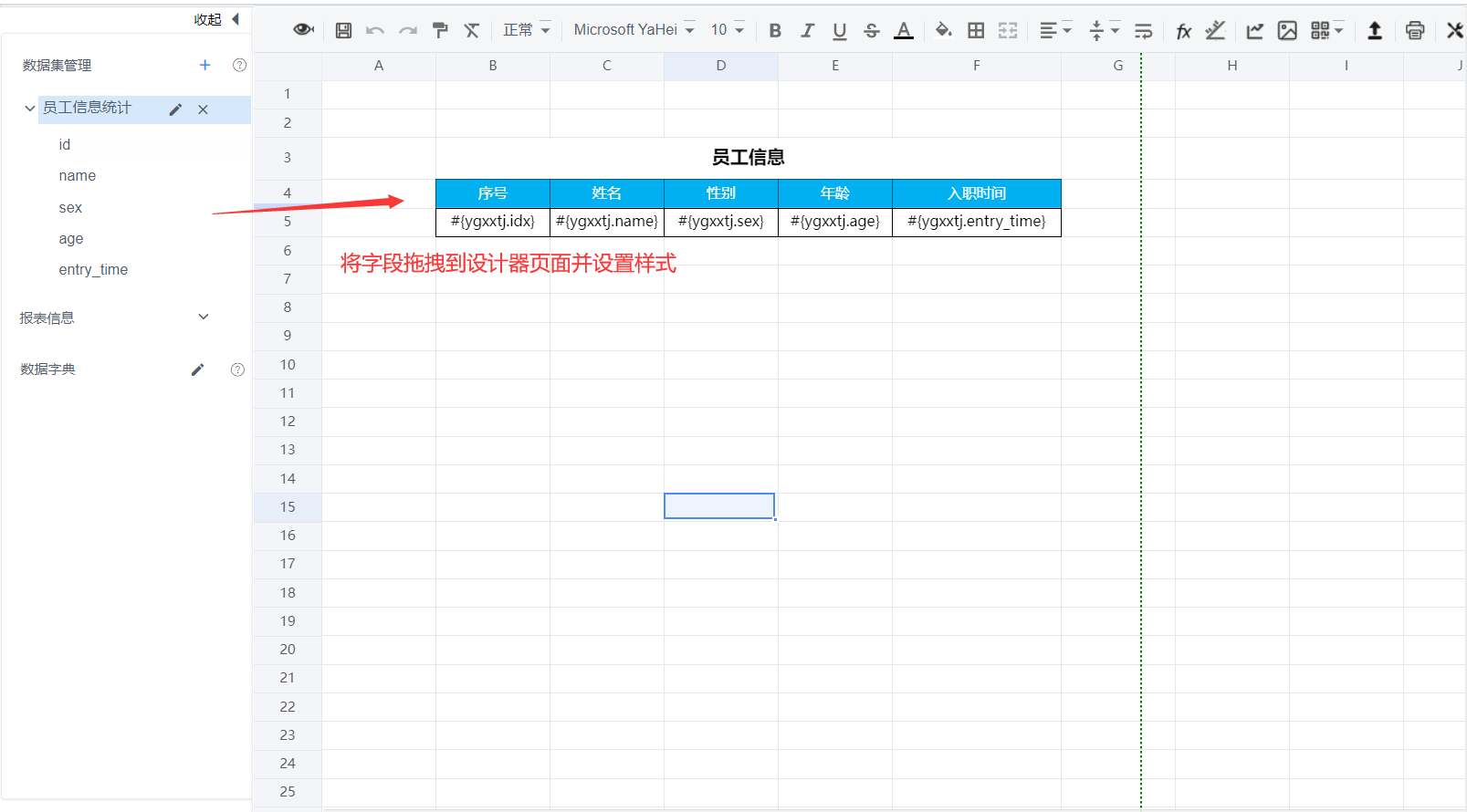The height and width of the screenshot is (812, 1467).
Task: Toggle strikethrough formatting
Action: (871, 30)
